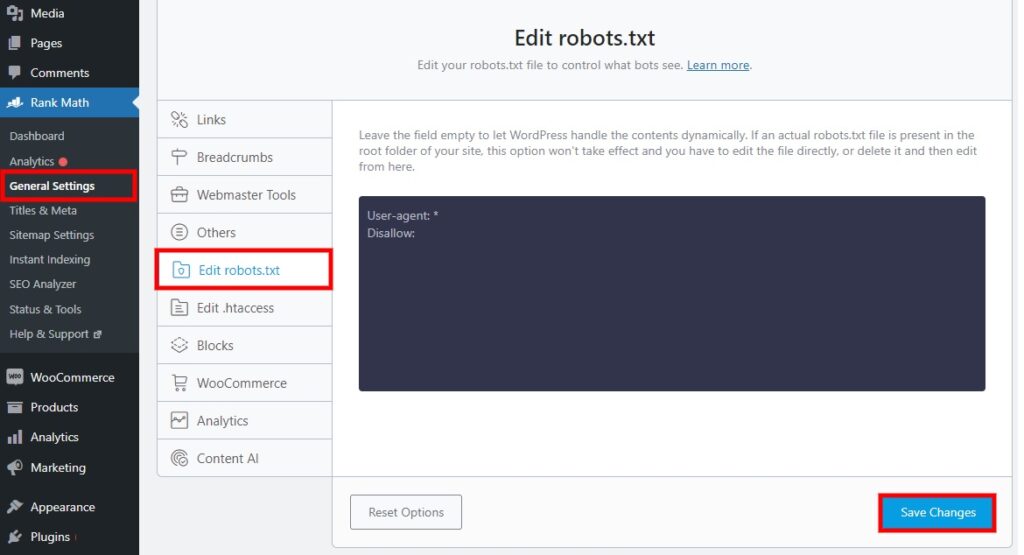
Task: Open the Pages menu
Action: click(69, 43)
